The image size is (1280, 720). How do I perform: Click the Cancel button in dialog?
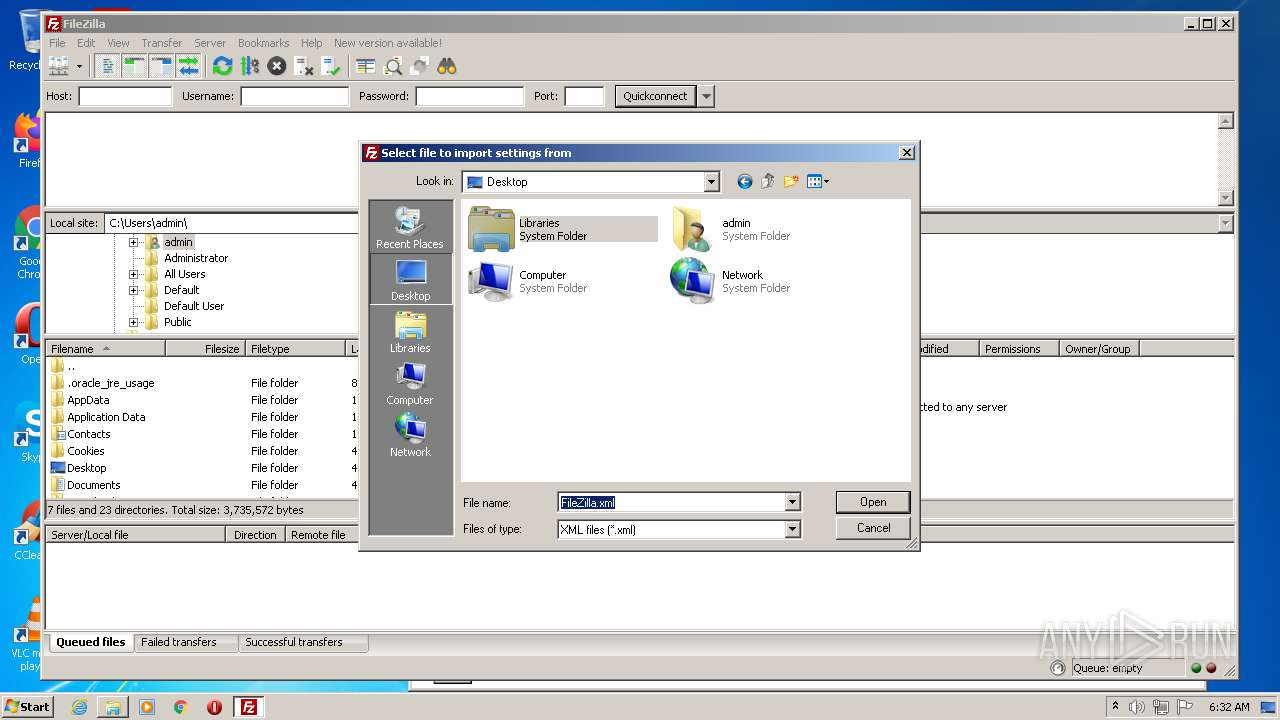(873, 528)
